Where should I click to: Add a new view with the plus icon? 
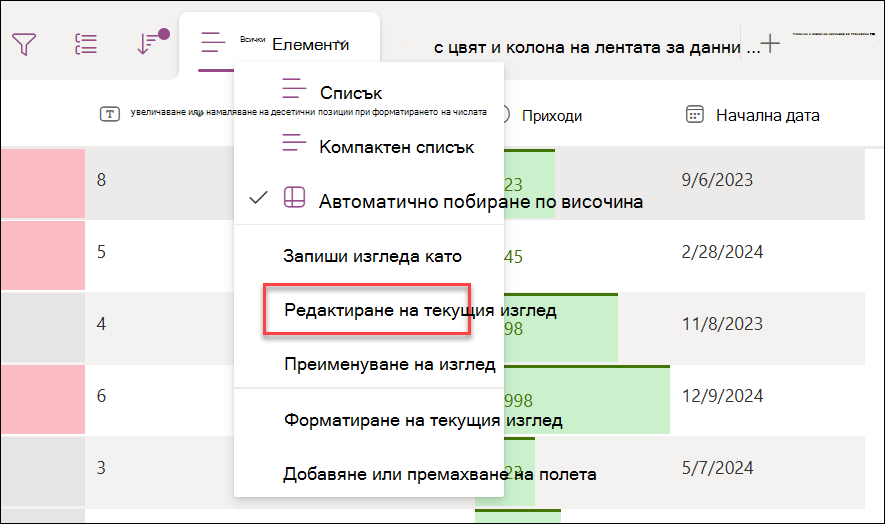770,43
